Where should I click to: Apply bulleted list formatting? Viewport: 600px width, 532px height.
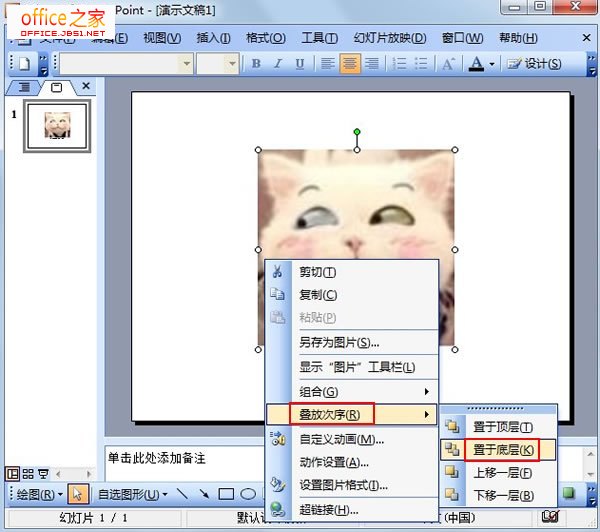tap(421, 64)
